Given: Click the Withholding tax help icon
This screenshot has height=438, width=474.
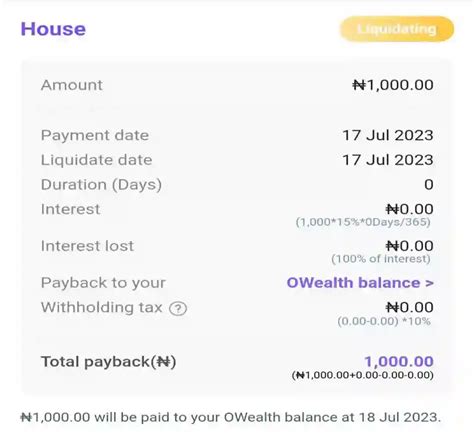Looking at the screenshot, I should coord(178,309).
